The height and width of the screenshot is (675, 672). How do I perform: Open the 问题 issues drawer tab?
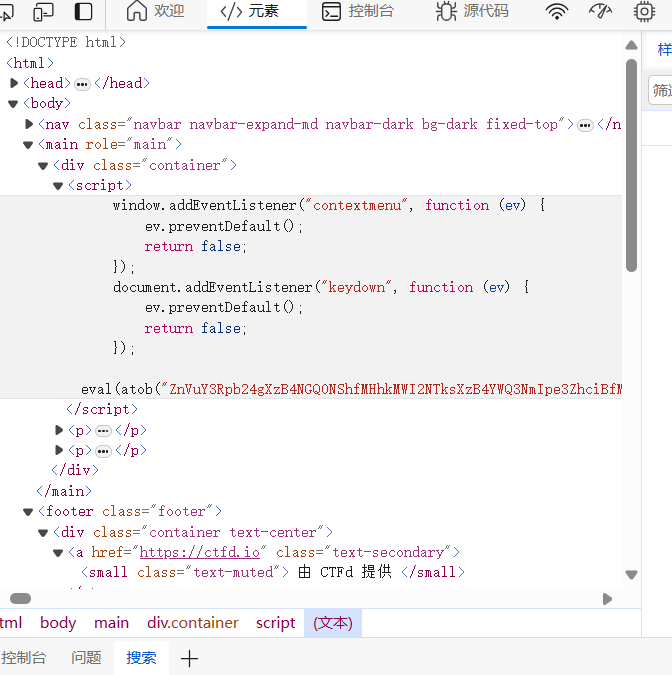[x=86, y=657]
